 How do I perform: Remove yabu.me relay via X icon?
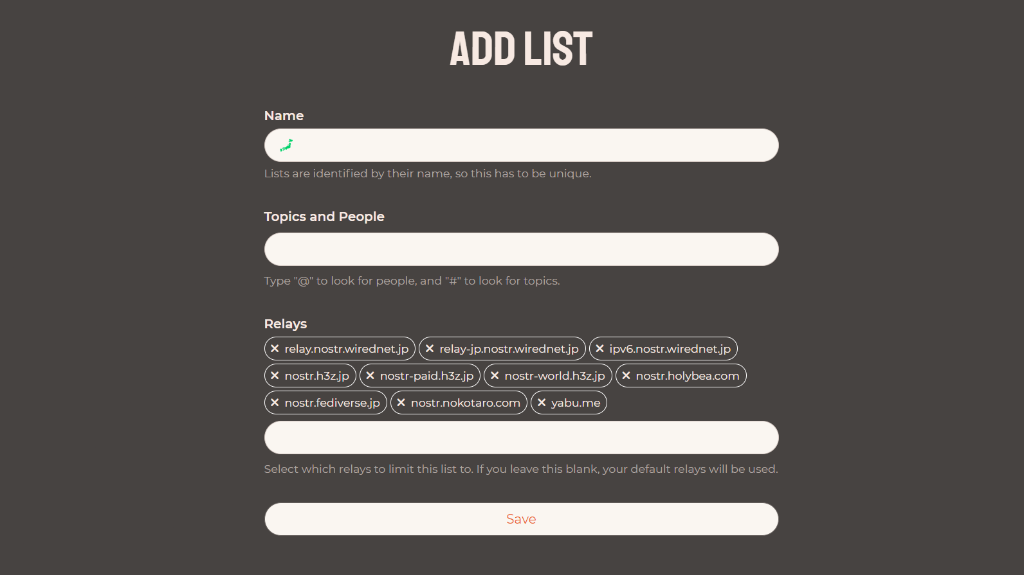point(541,403)
